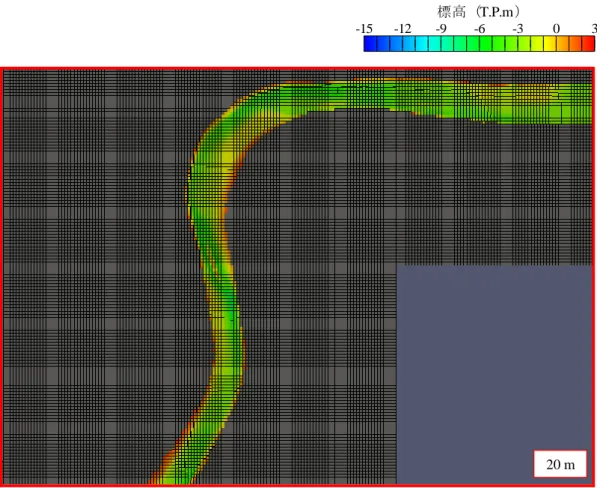Click the red legend color box
Screen dimensions: 597x488
(x=588, y=44)
